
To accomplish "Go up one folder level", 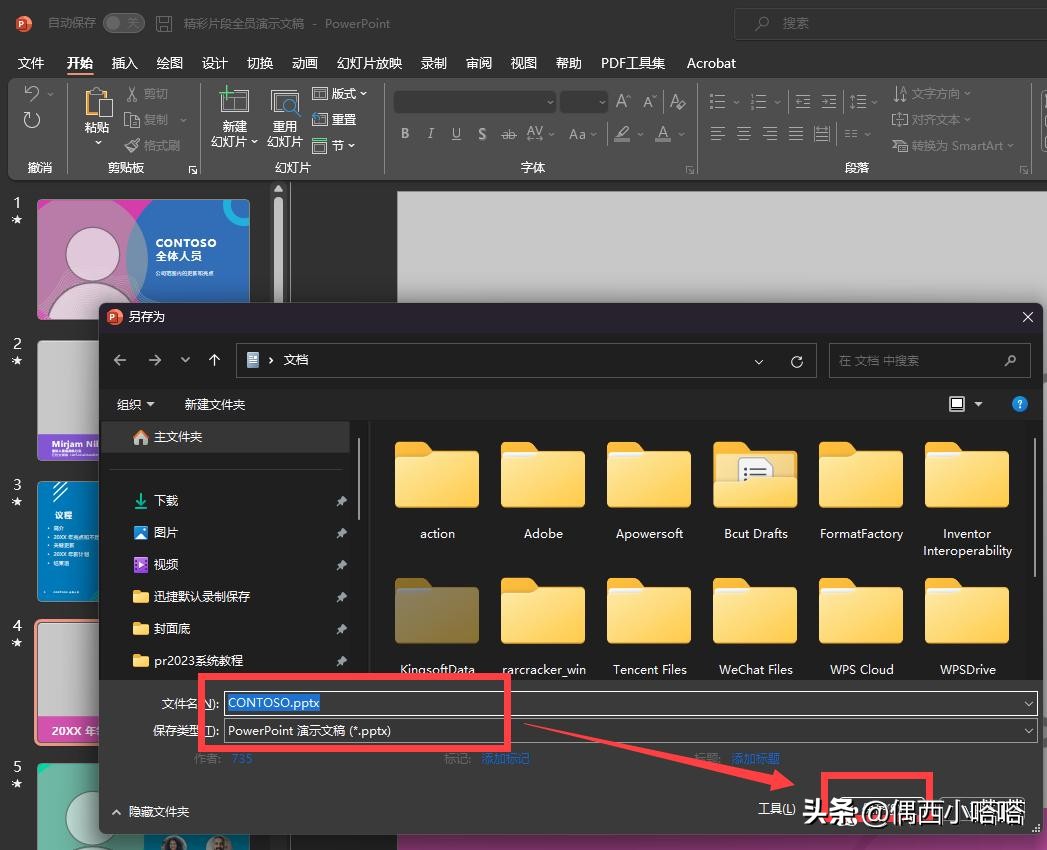I will point(214,360).
